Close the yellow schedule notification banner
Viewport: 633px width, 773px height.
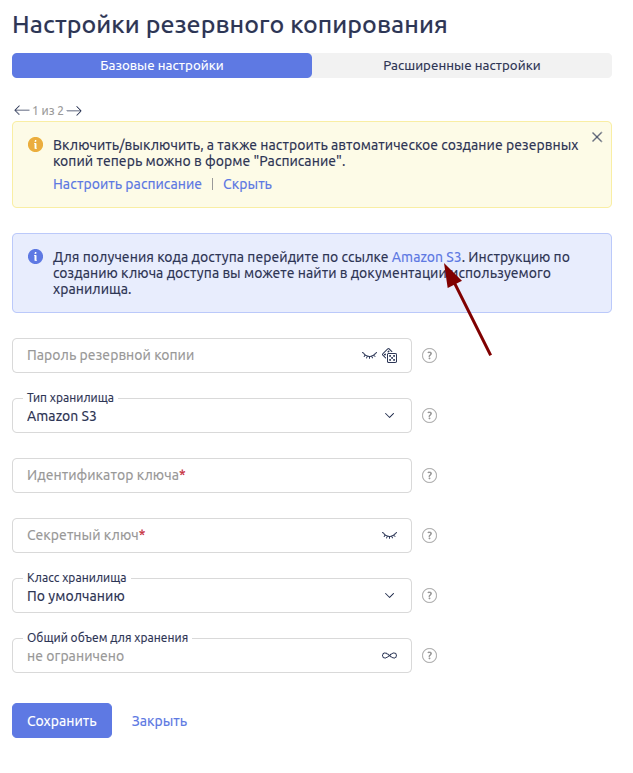click(x=597, y=137)
